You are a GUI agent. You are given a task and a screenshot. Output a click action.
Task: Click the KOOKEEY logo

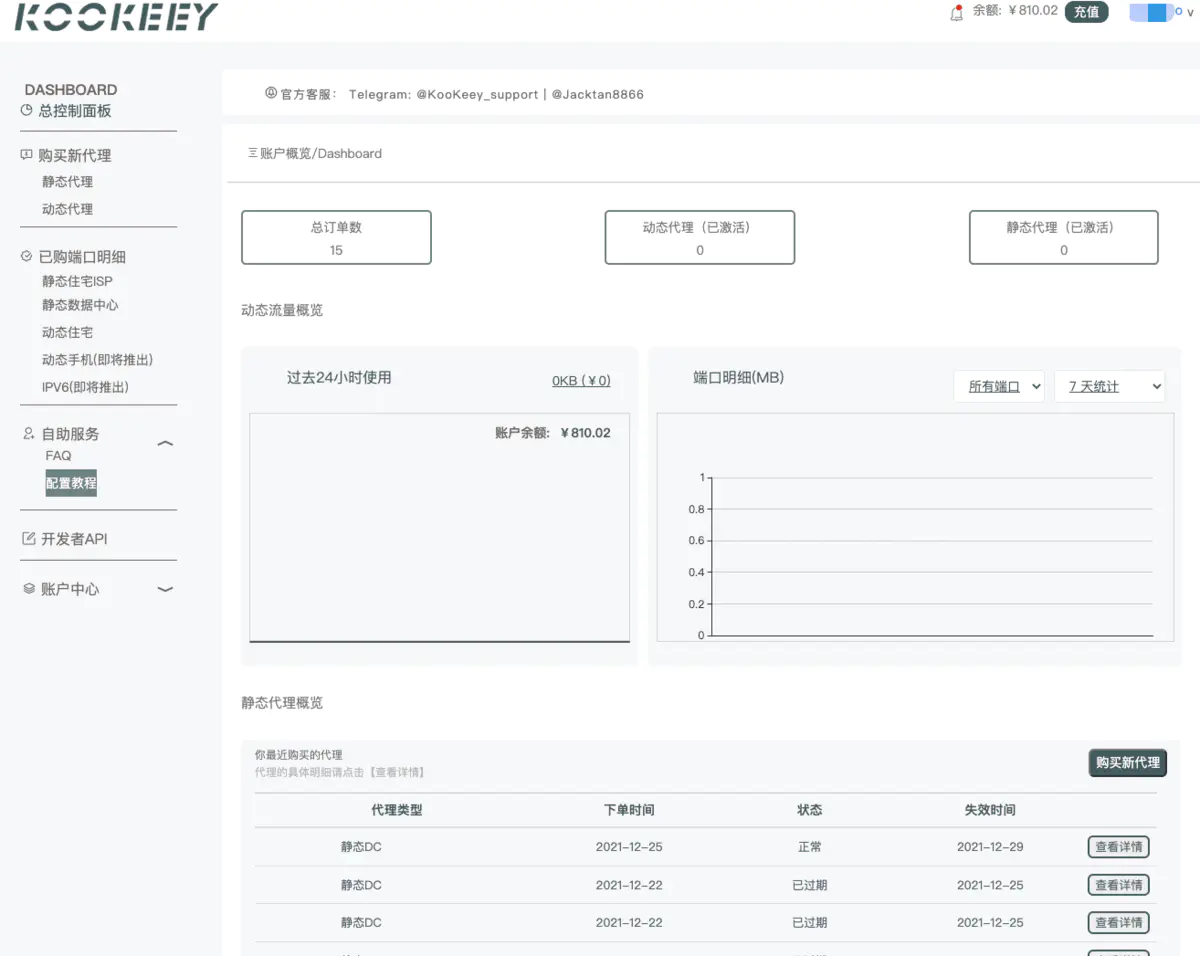116,17
